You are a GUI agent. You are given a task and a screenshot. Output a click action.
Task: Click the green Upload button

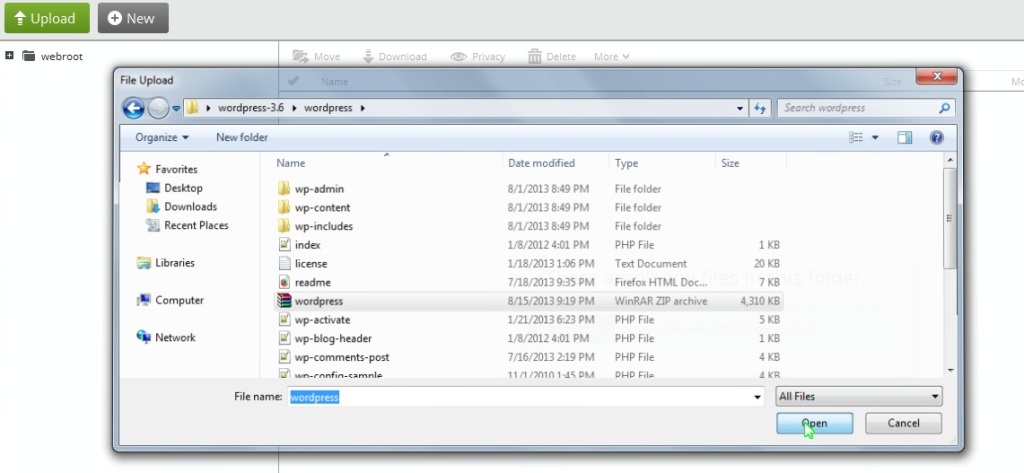coord(46,18)
